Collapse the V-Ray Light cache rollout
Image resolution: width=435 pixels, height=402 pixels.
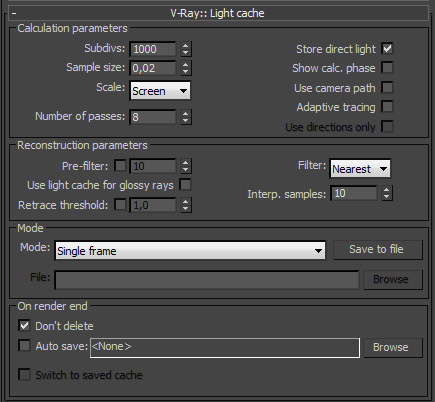tap(14, 14)
